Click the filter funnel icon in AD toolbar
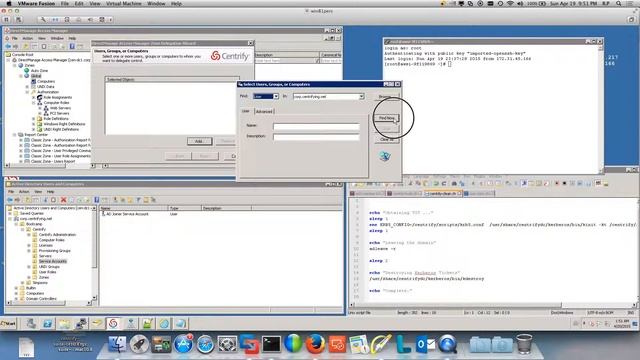 point(138,200)
